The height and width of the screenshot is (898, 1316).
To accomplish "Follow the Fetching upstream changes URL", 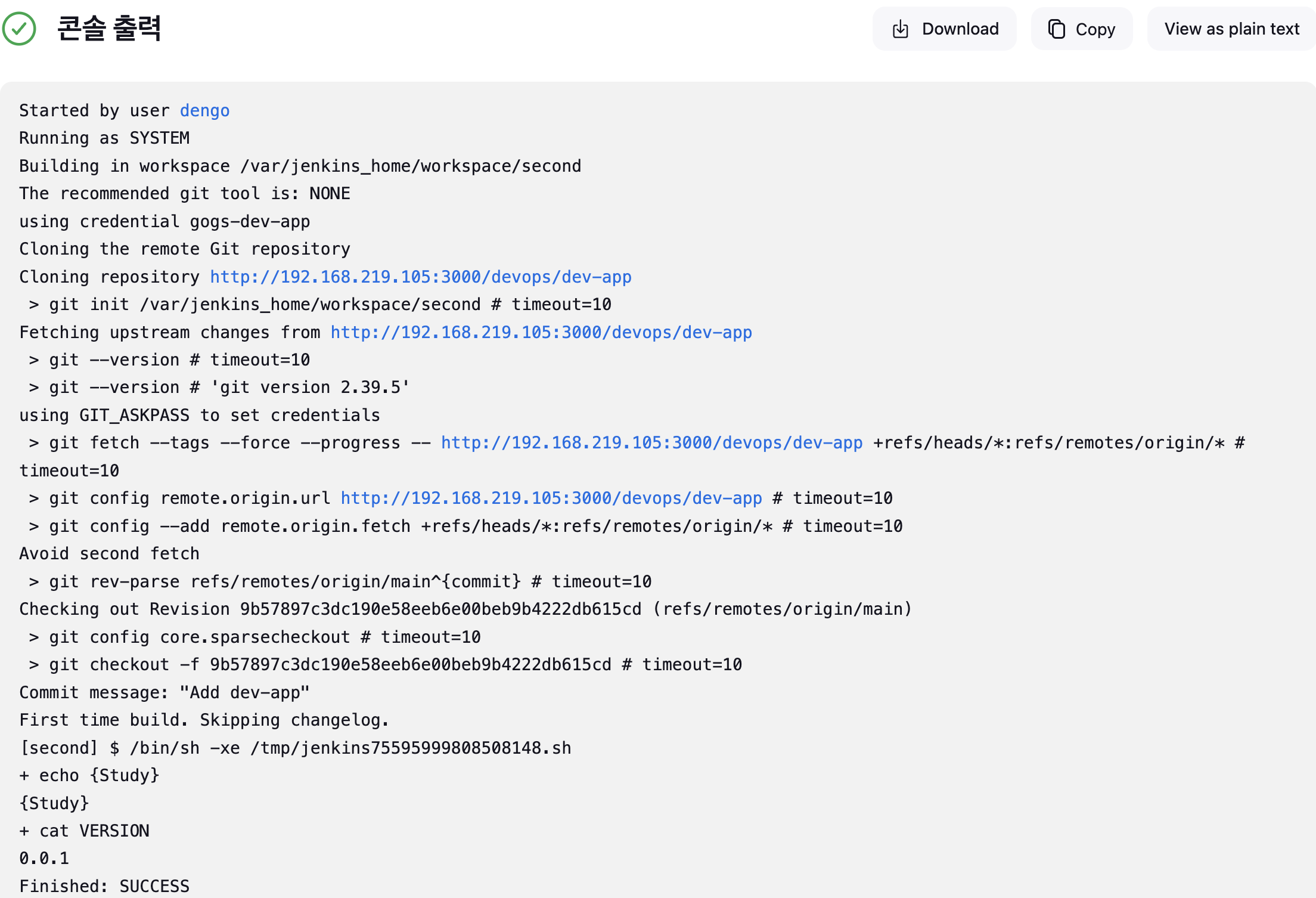I will click(x=541, y=333).
